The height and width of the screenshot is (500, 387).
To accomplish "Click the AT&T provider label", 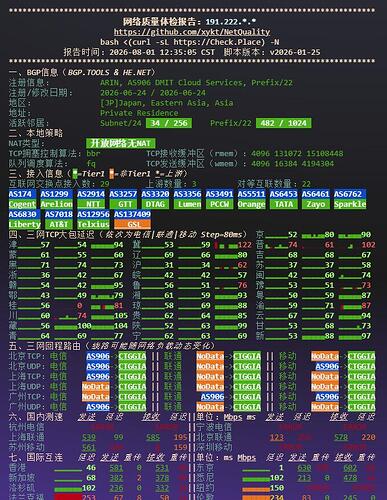I will coord(59,224).
